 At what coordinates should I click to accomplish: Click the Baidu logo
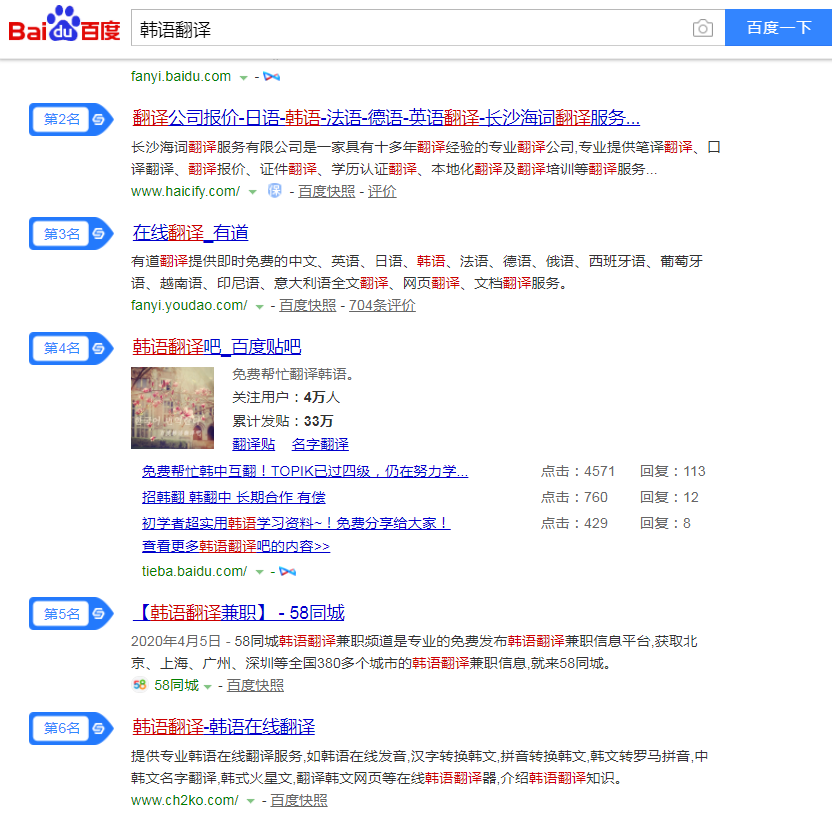pyautogui.click(x=64, y=24)
